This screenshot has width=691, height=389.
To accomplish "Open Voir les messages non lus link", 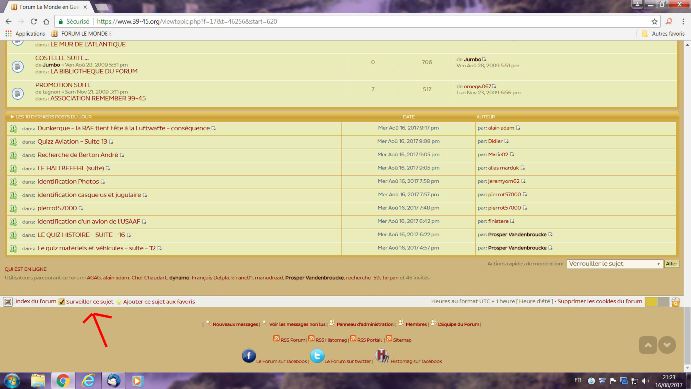I will pos(297,324).
